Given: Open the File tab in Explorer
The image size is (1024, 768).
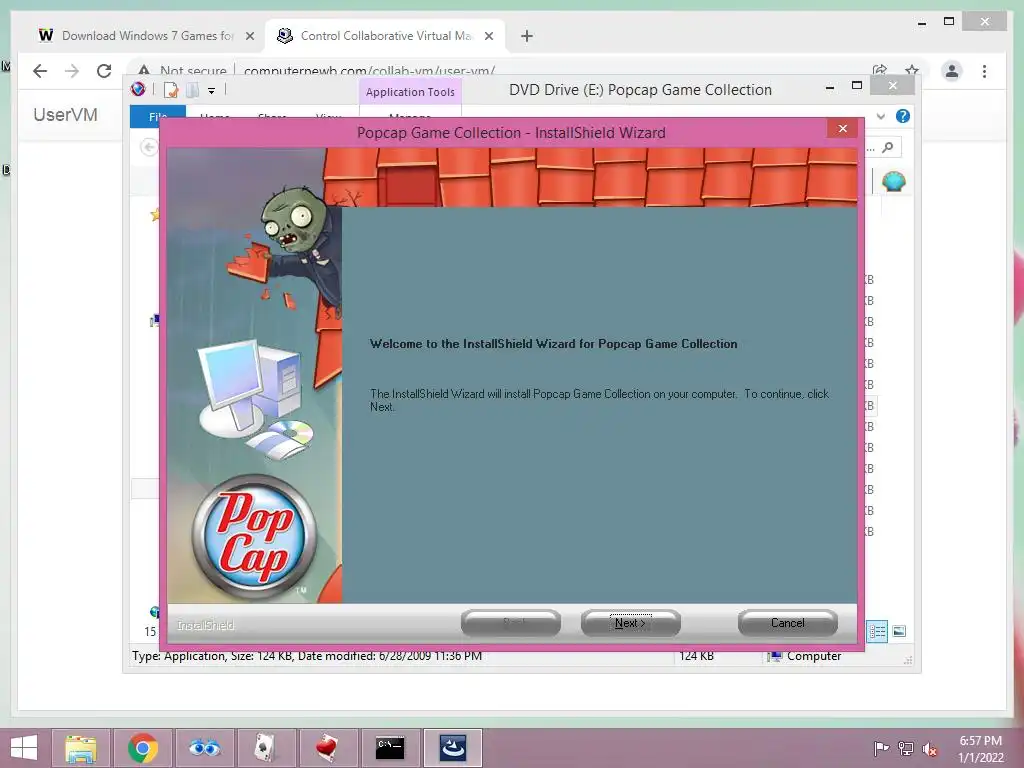Looking at the screenshot, I should click(x=157, y=116).
